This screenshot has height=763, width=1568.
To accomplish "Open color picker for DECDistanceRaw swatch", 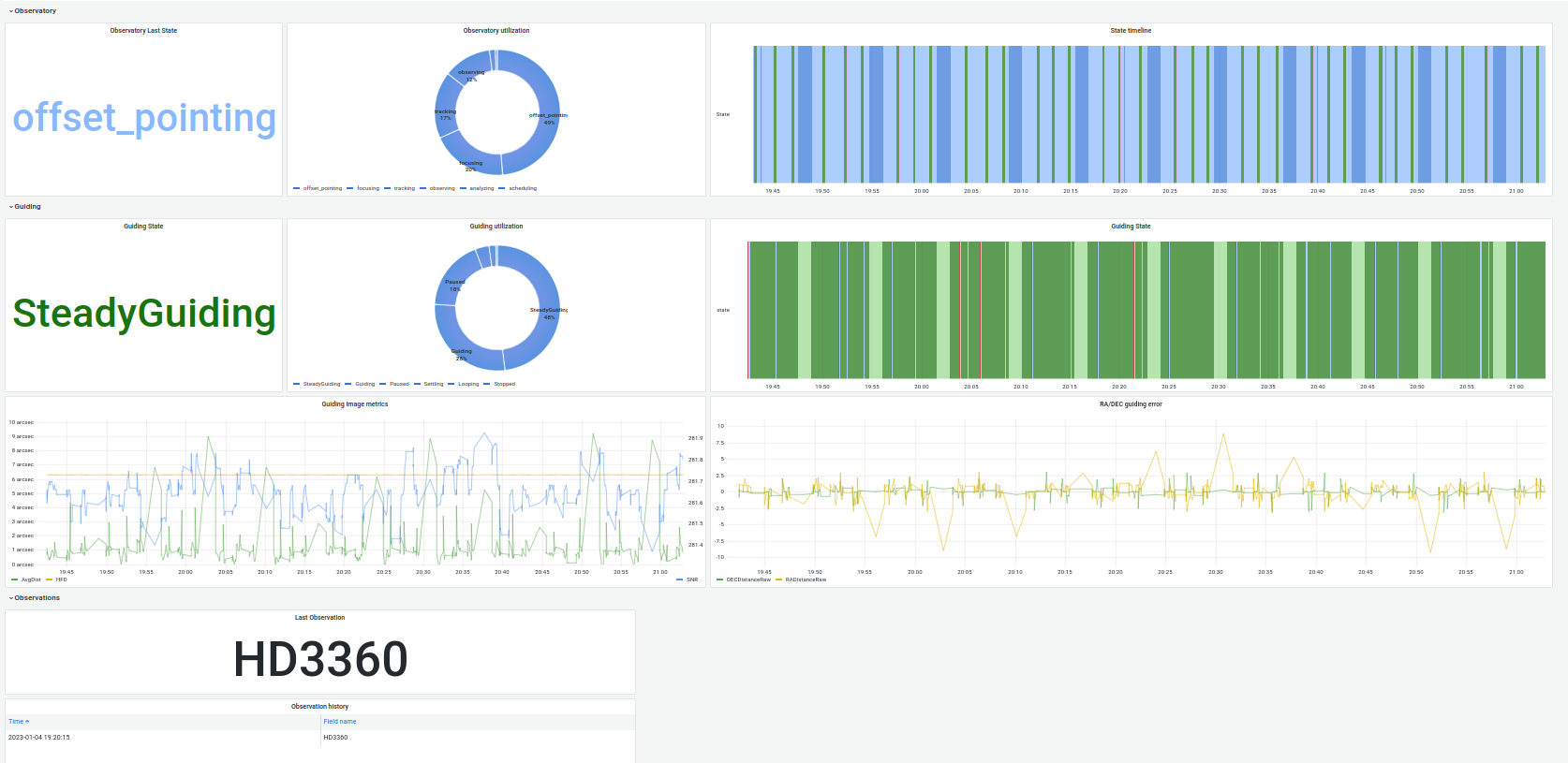I will (x=719, y=580).
